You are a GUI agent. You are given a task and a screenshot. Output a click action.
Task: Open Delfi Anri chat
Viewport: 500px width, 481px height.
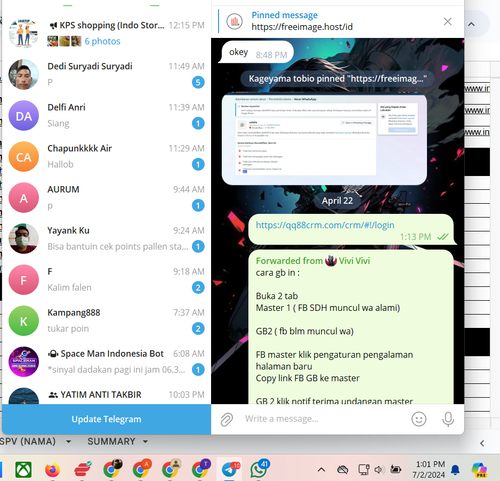[x=106, y=115]
